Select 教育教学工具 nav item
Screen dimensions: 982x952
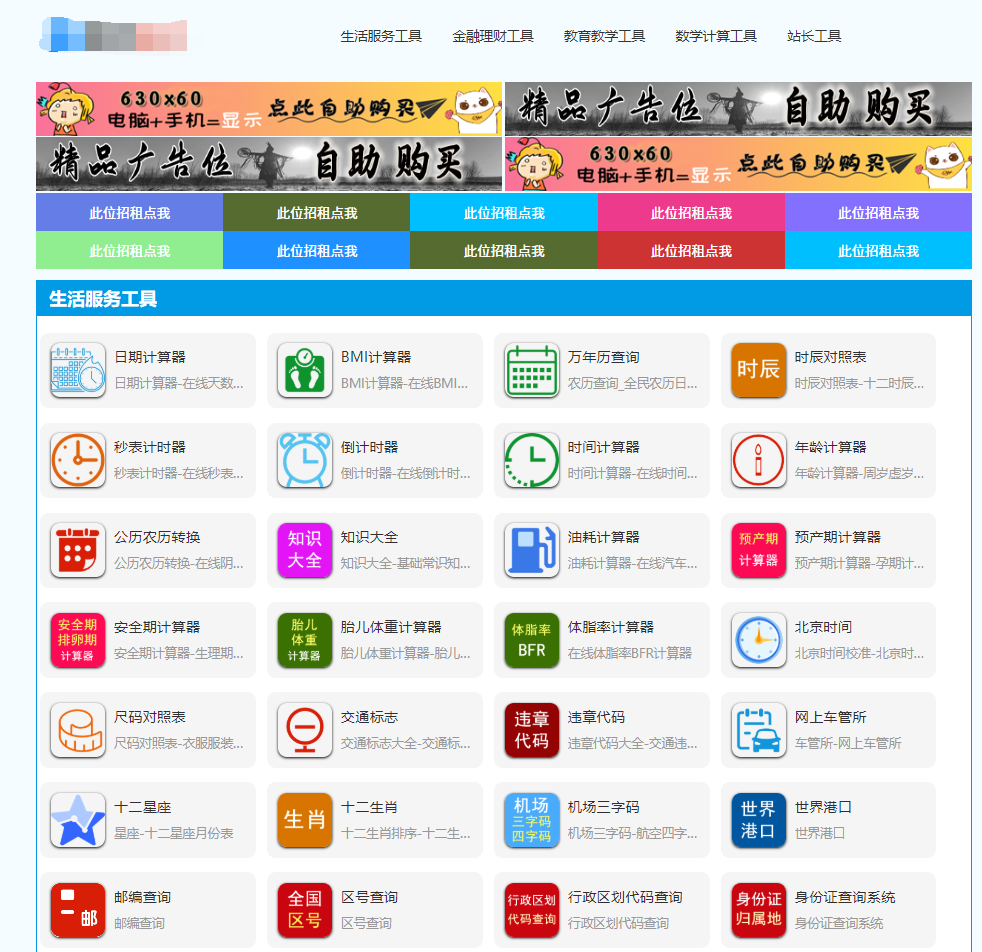pyautogui.click(x=604, y=36)
